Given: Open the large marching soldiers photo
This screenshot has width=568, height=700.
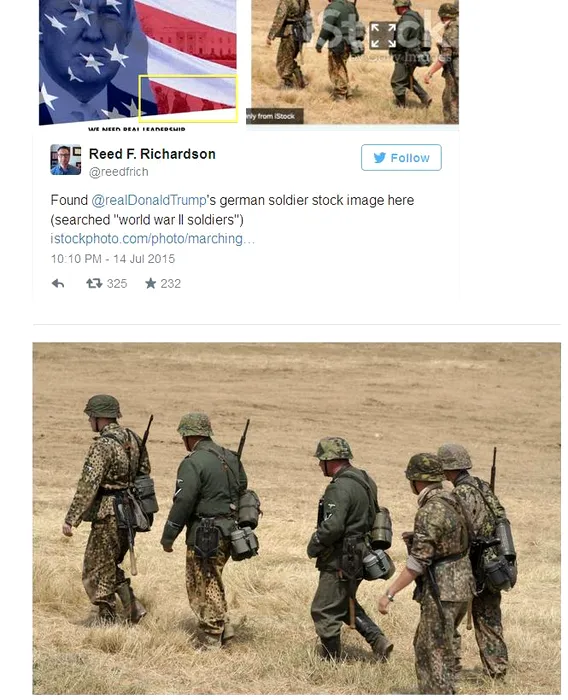Looking at the screenshot, I should point(297,518).
